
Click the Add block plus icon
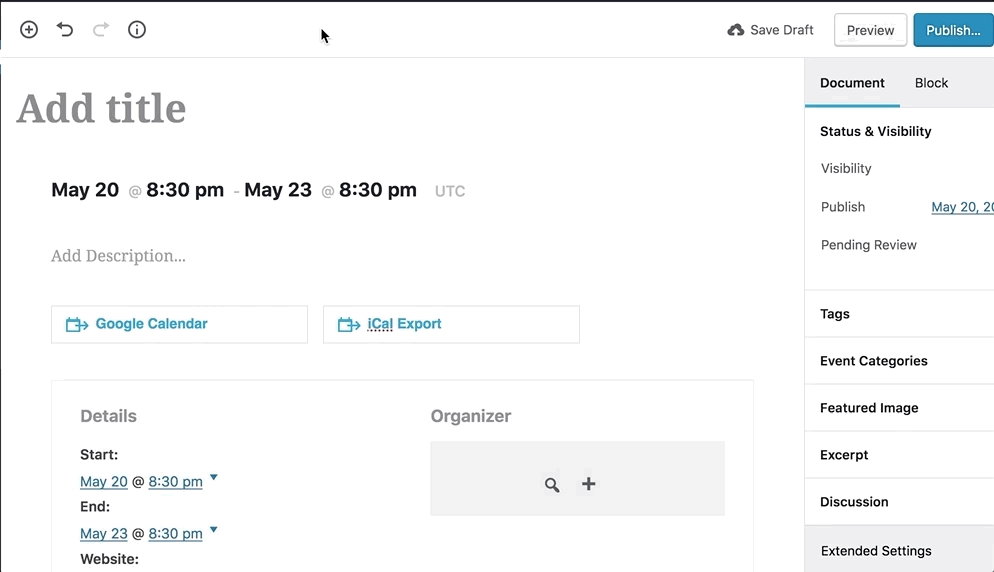29,30
